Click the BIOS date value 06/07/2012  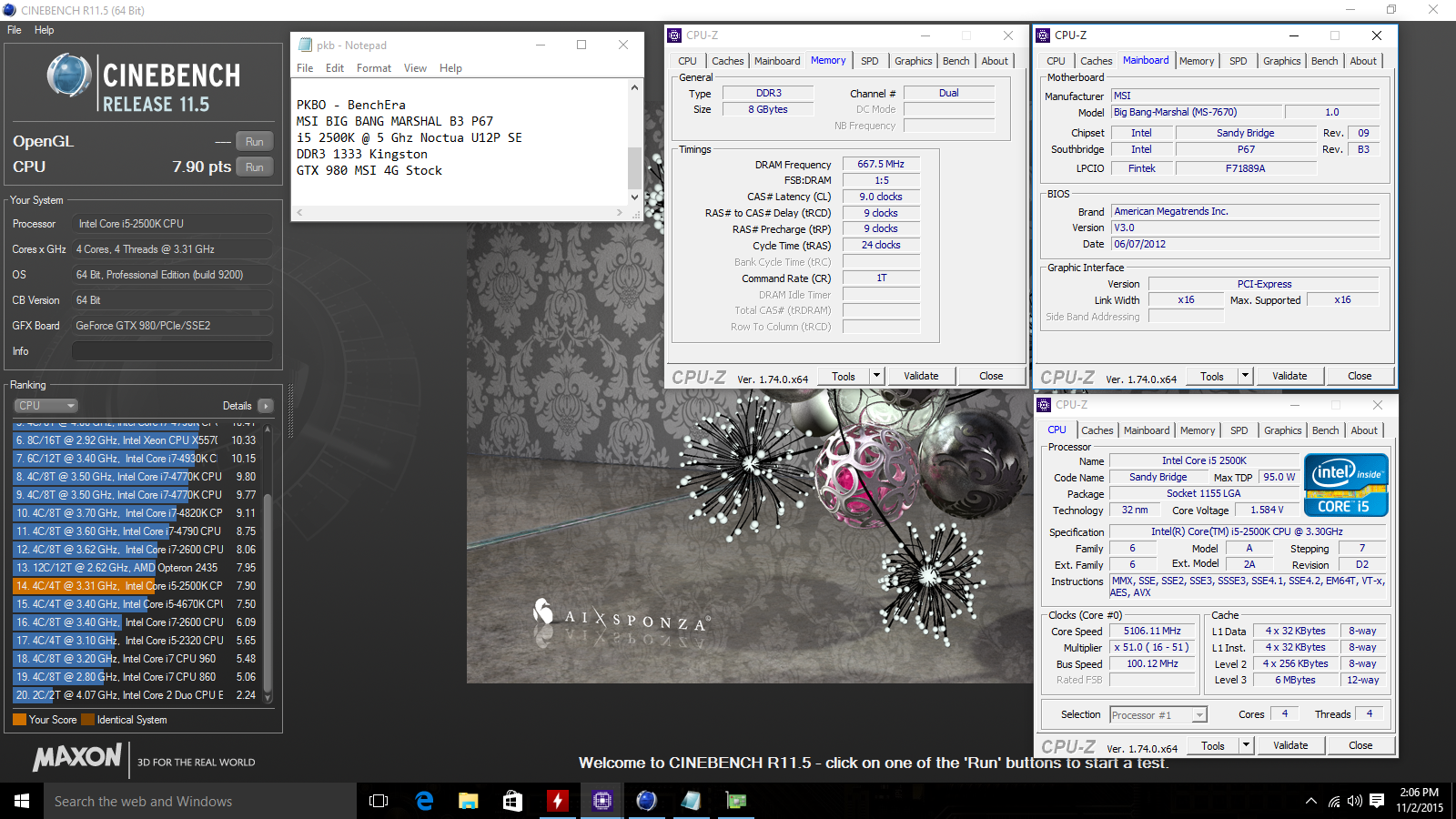click(x=1246, y=244)
